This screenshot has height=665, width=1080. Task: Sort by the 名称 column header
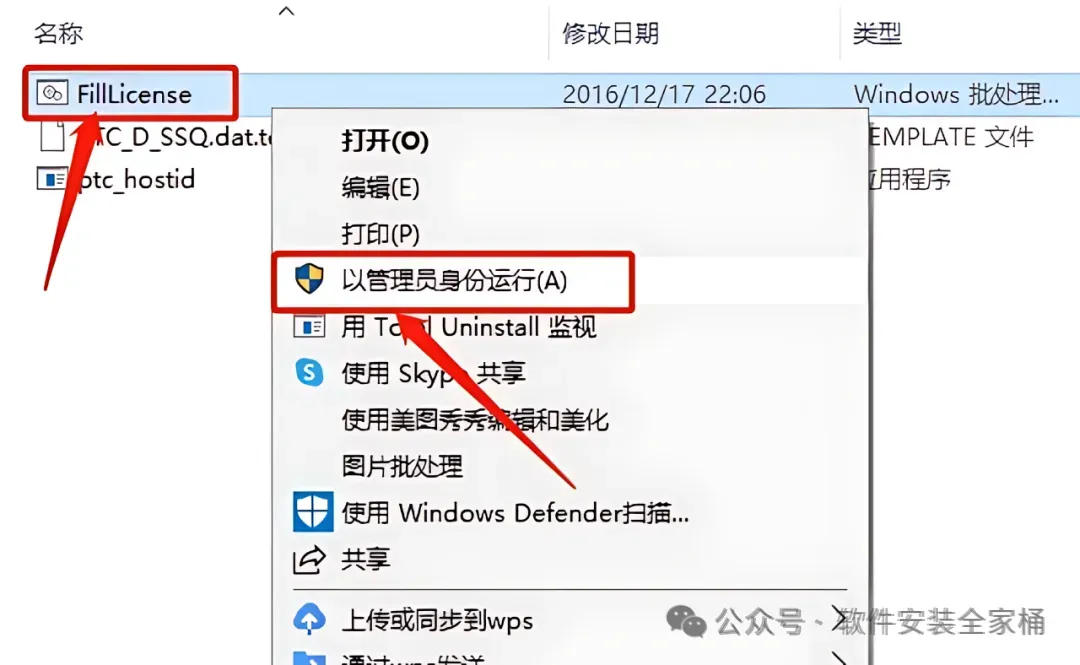(x=59, y=32)
